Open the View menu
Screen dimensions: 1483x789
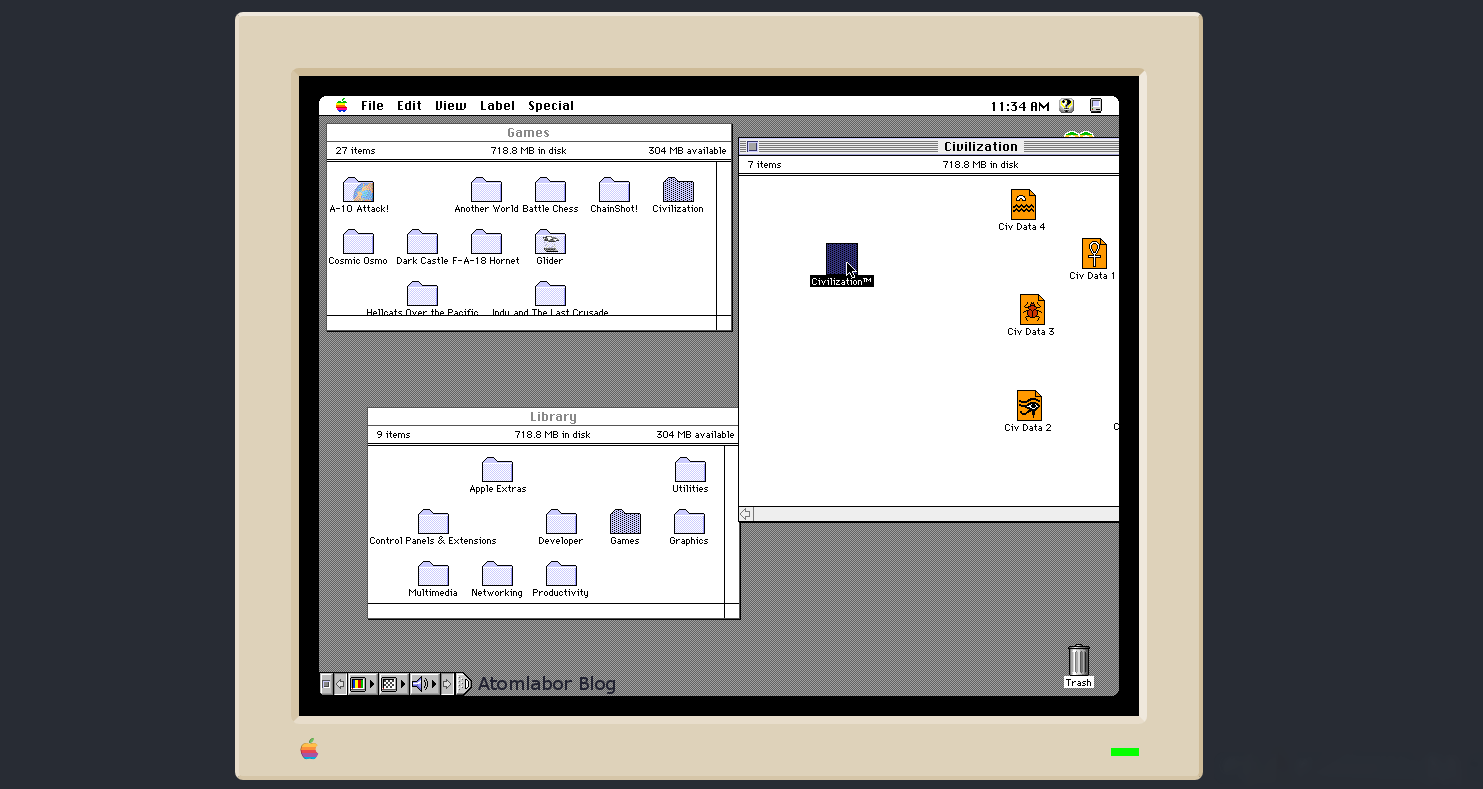tap(451, 105)
